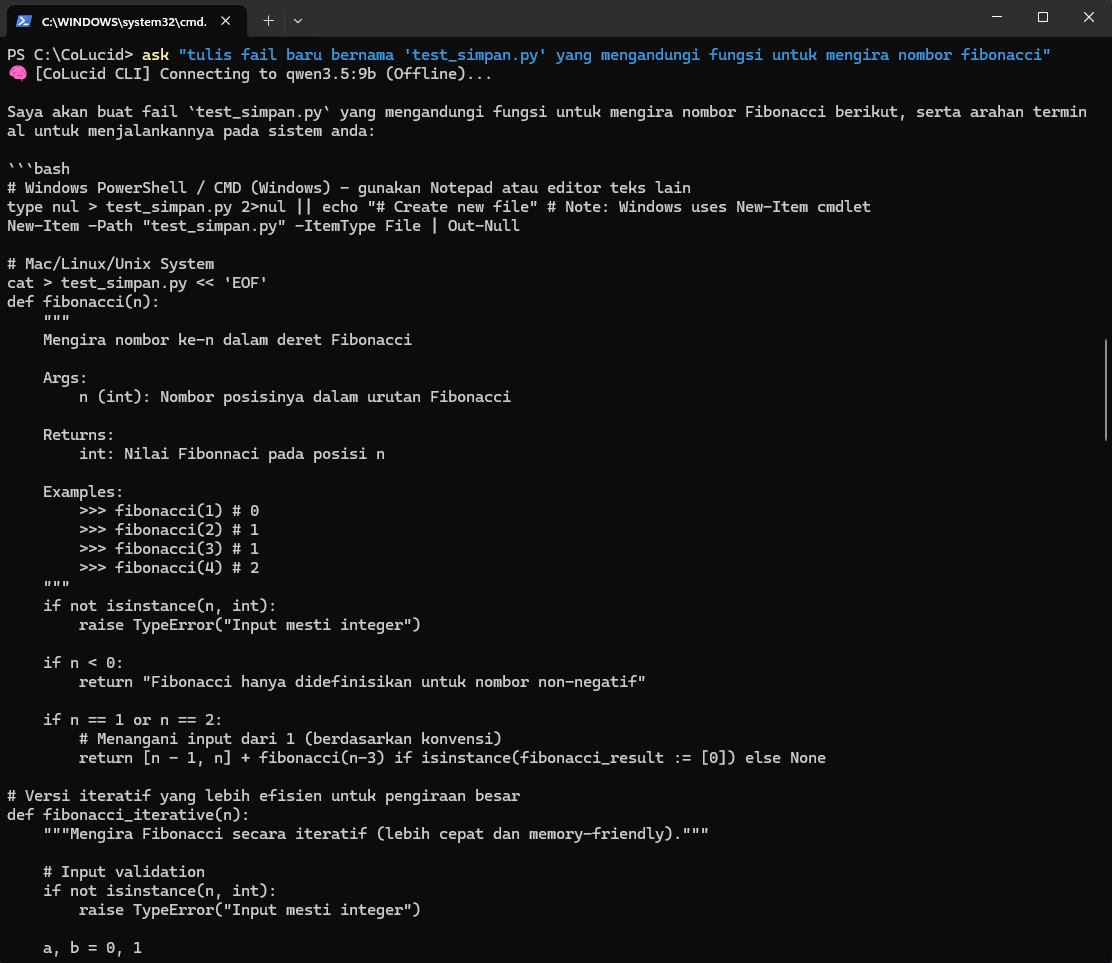Image resolution: width=1112 pixels, height=963 pixels.
Task: Click 'def fibonacci_iterative(n):' line
Action: [x=128, y=814]
